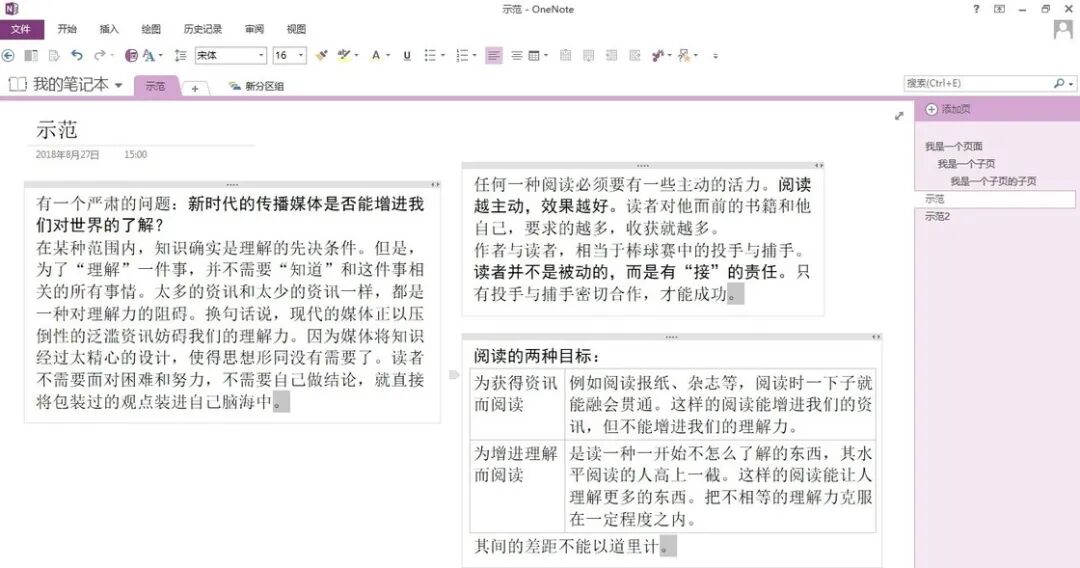Viewport: 1080px width, 568px height.
Task: Activate the Format Painter brush
Action: click(x=321, y=55)
